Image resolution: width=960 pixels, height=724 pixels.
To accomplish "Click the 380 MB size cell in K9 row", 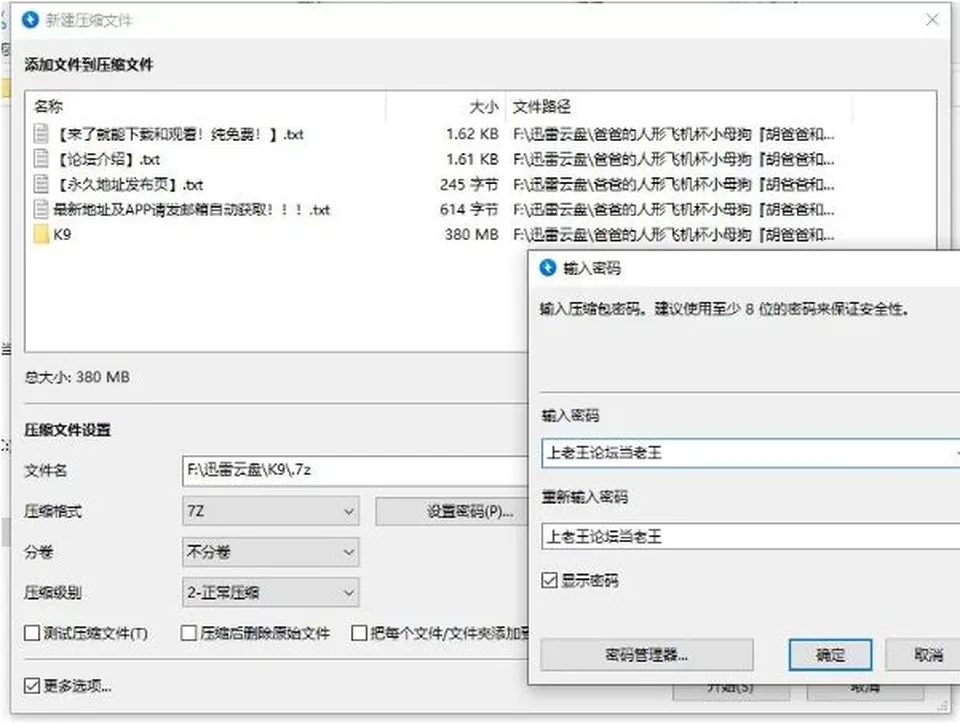I will (471, 234).
